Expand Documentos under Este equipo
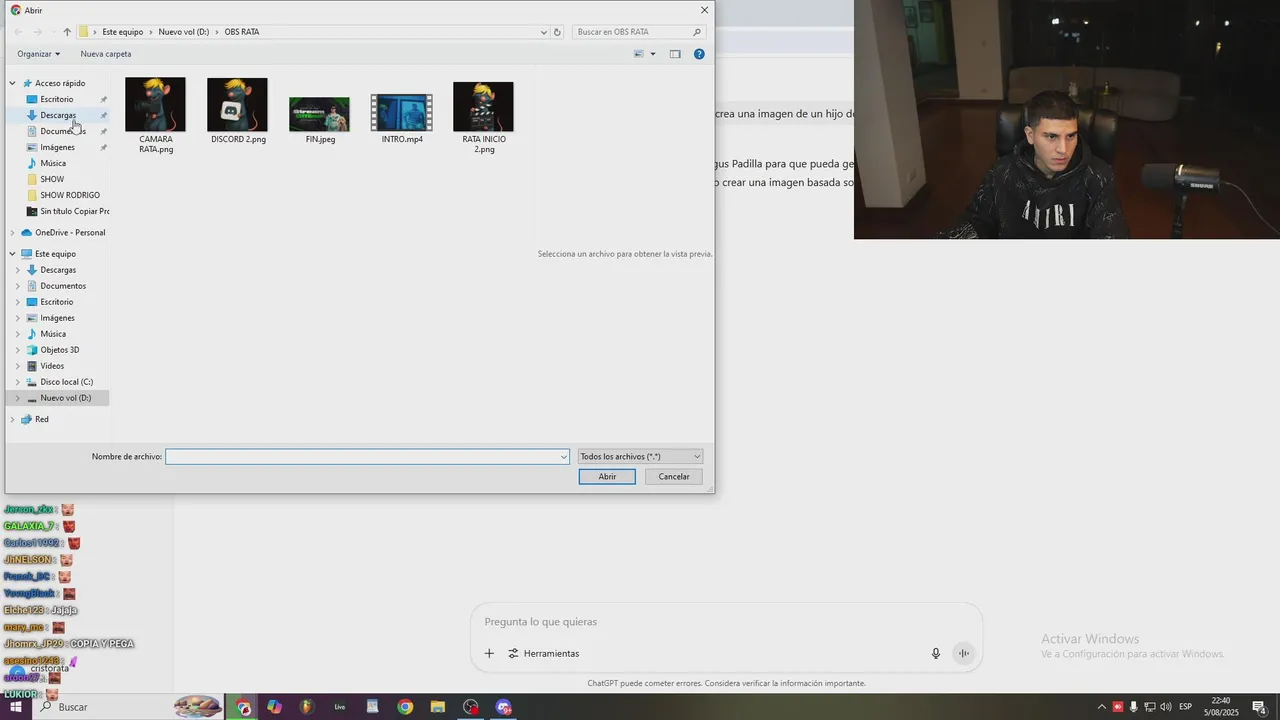Image resolution: width=1280 pixels, height=720 pixels. click(17, 286)
